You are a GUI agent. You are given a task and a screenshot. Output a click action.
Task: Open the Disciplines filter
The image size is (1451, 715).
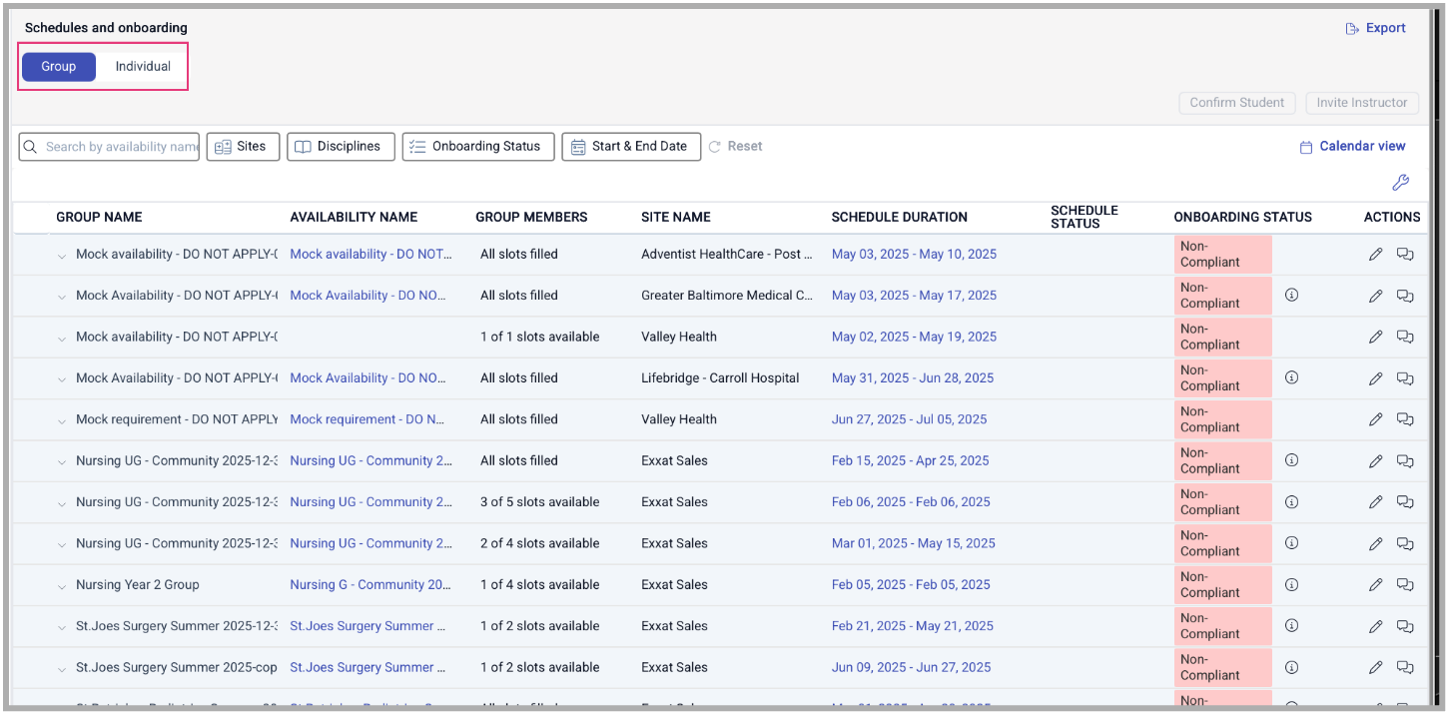pos(340,146)
